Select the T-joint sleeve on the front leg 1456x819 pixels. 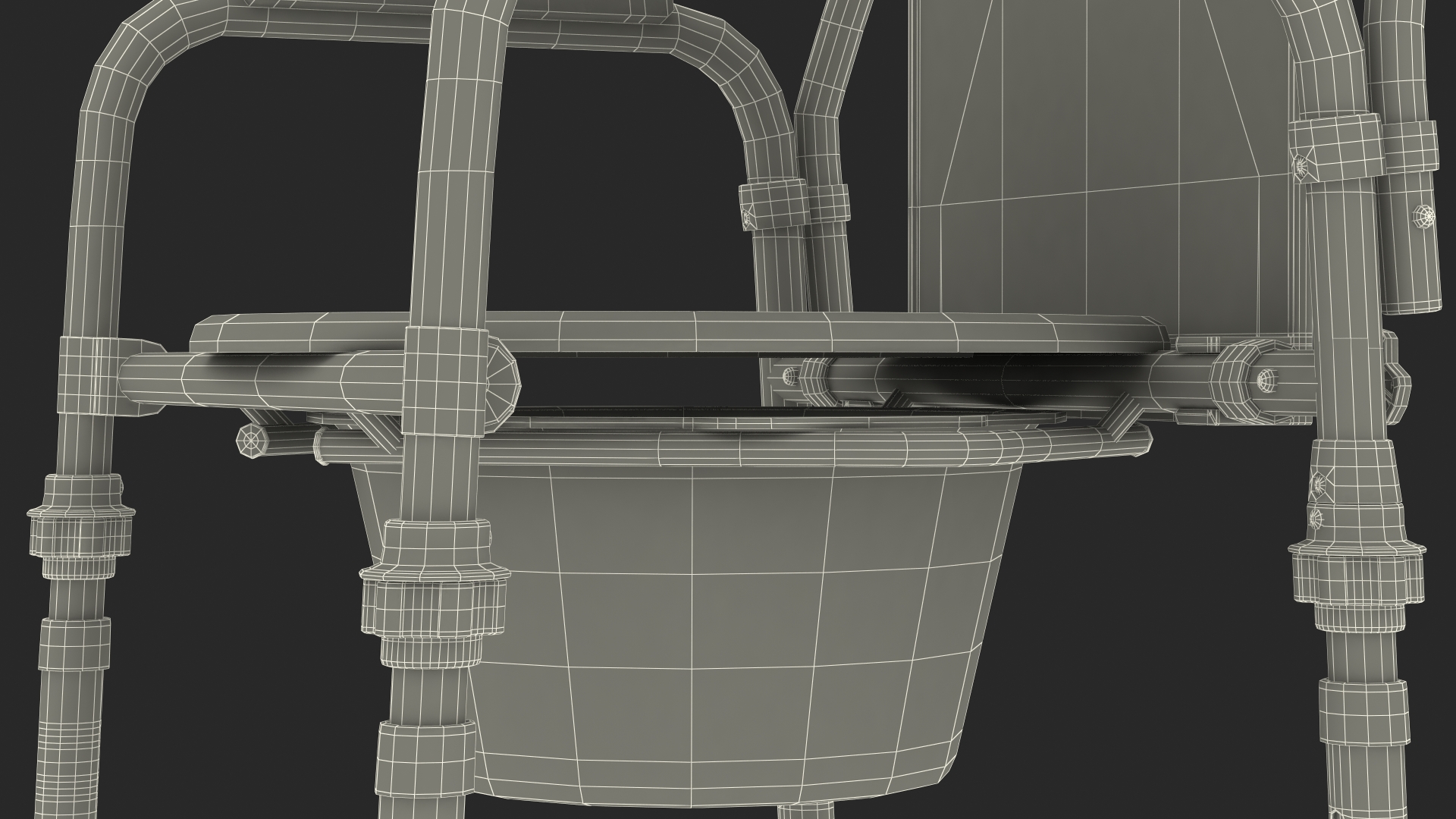[445, 383]
